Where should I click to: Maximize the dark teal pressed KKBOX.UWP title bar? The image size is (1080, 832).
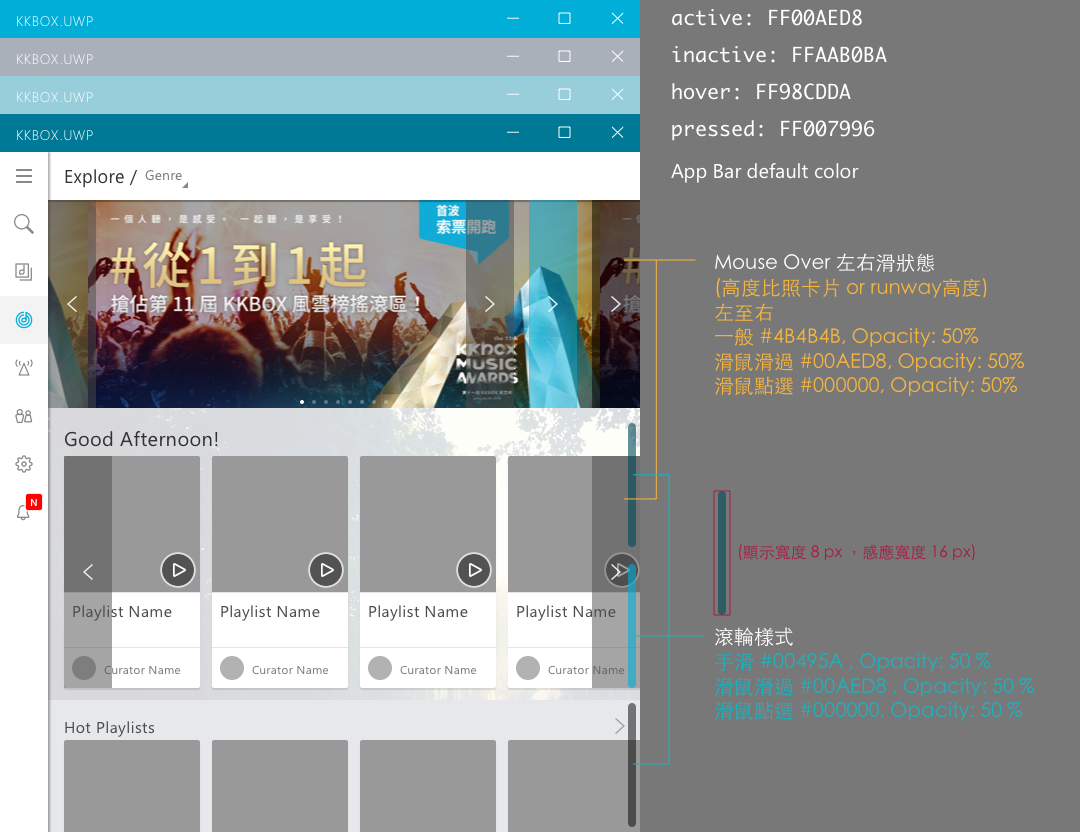564,132
